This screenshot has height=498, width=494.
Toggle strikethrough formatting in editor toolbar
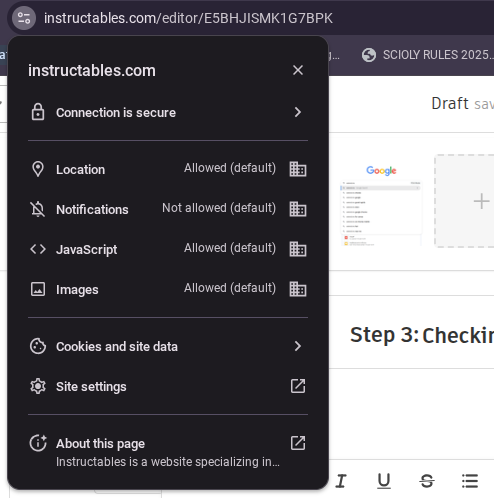[427, 481]
